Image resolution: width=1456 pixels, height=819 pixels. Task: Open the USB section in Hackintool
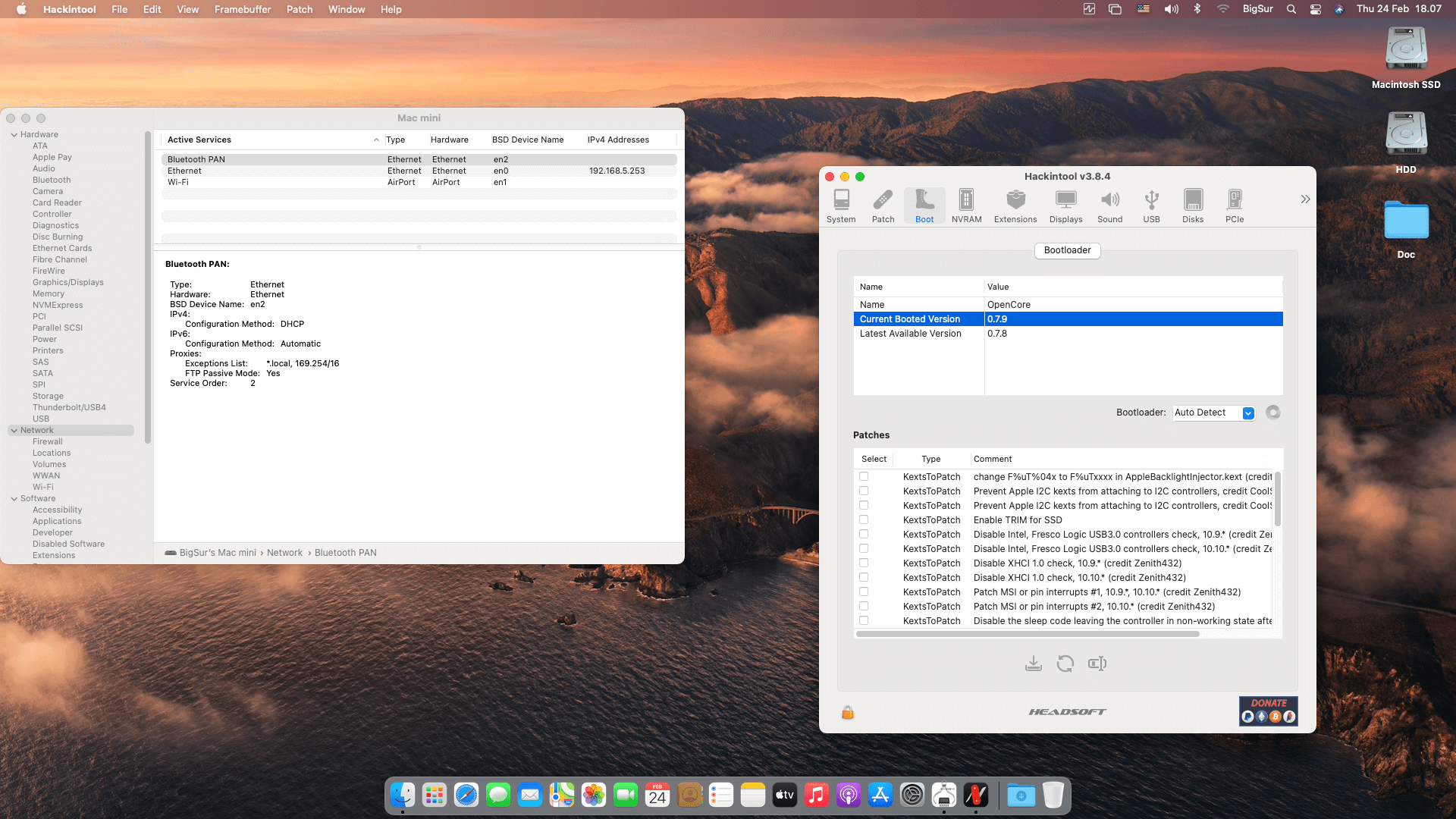tap(1151, 206)
